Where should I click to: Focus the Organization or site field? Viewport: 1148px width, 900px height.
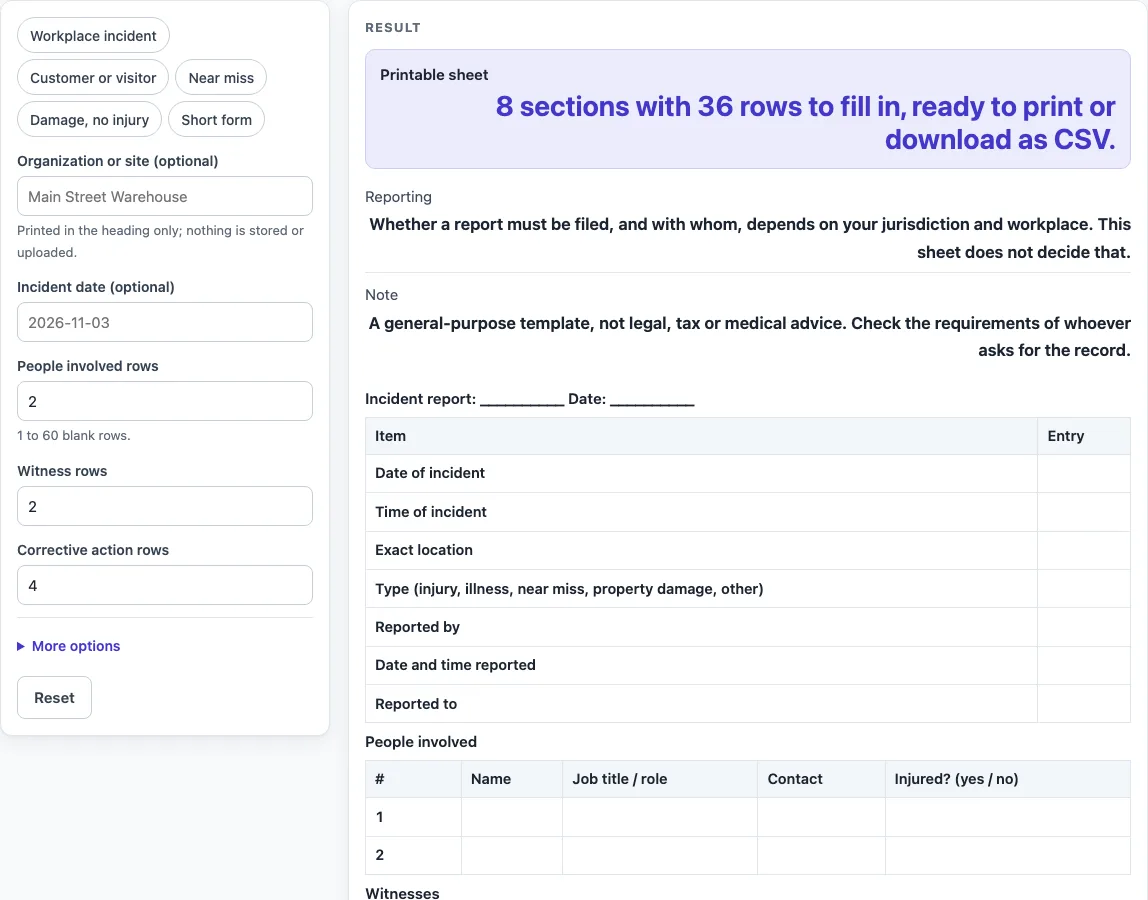pos(165,196)
